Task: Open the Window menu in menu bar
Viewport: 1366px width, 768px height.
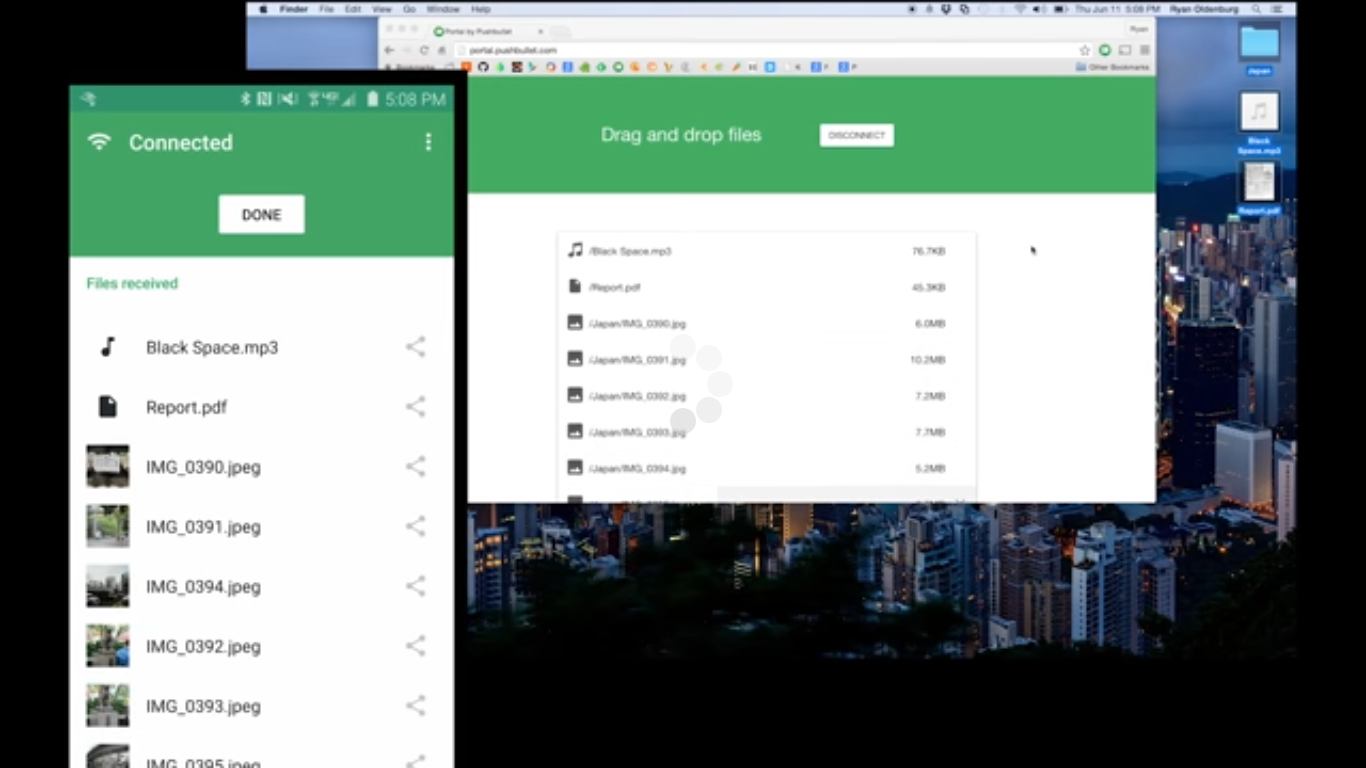Action: (443, 9)
